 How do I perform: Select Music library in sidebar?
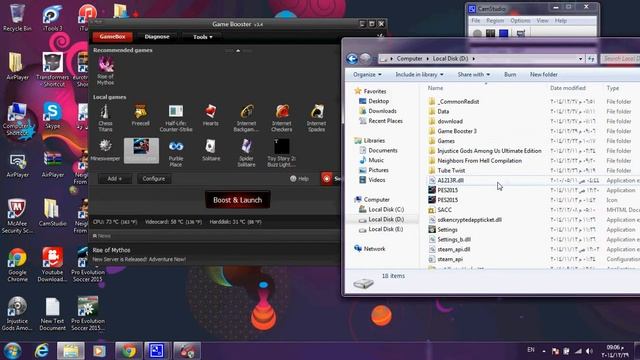(376, 160)
